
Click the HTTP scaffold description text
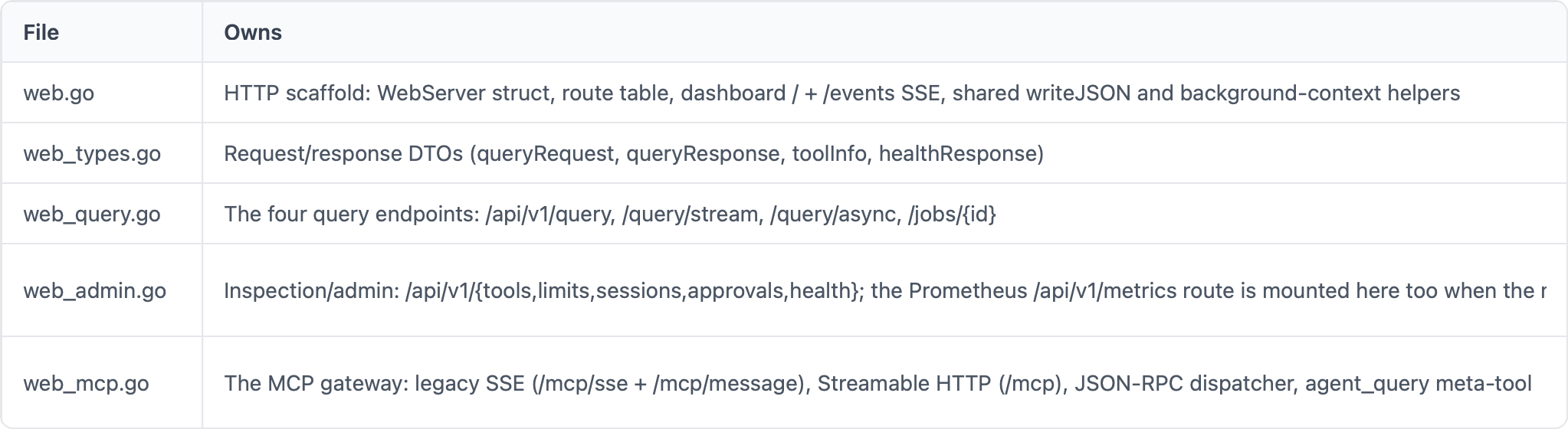point(842,93)
